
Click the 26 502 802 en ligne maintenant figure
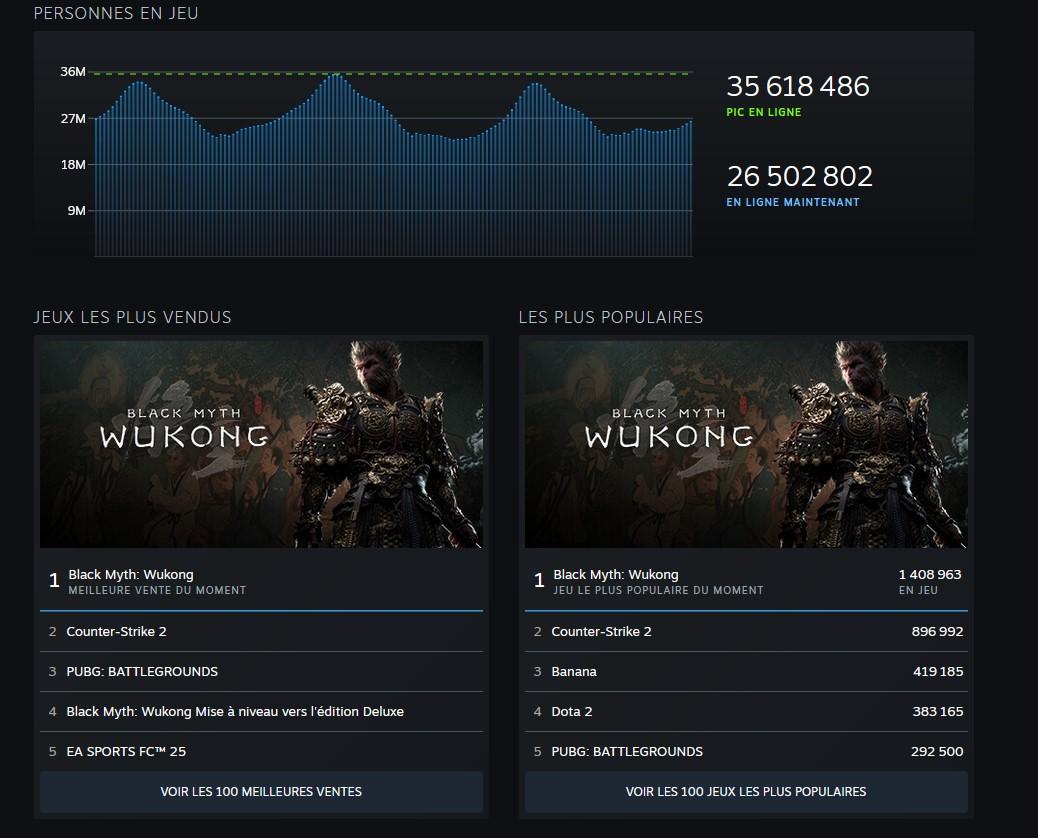click(x=799, y=177)
